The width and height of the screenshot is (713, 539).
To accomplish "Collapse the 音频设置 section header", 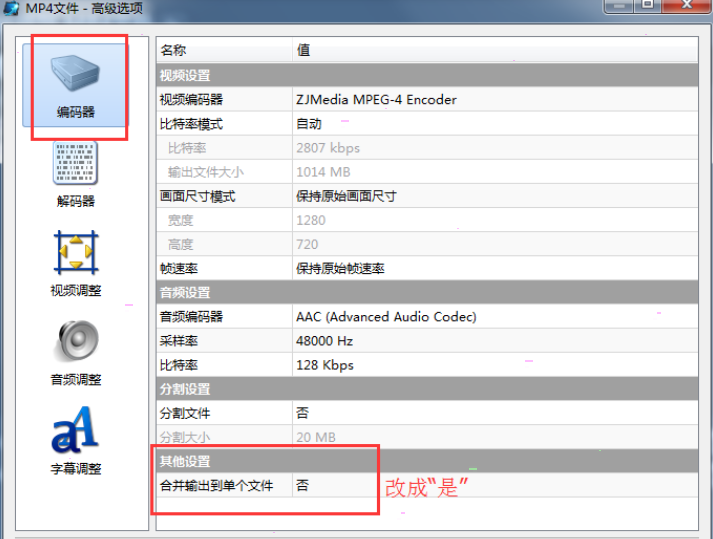I will pyautogui.click(x=186, y=293).
